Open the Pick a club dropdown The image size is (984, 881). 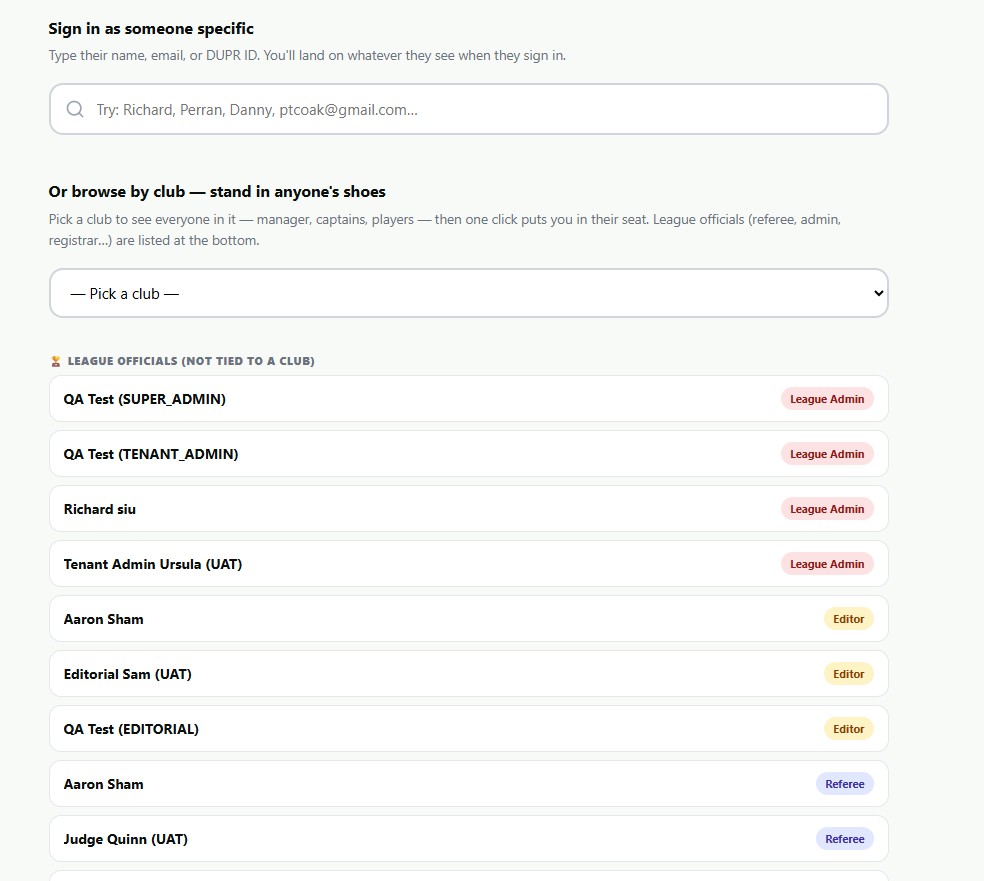469,293
